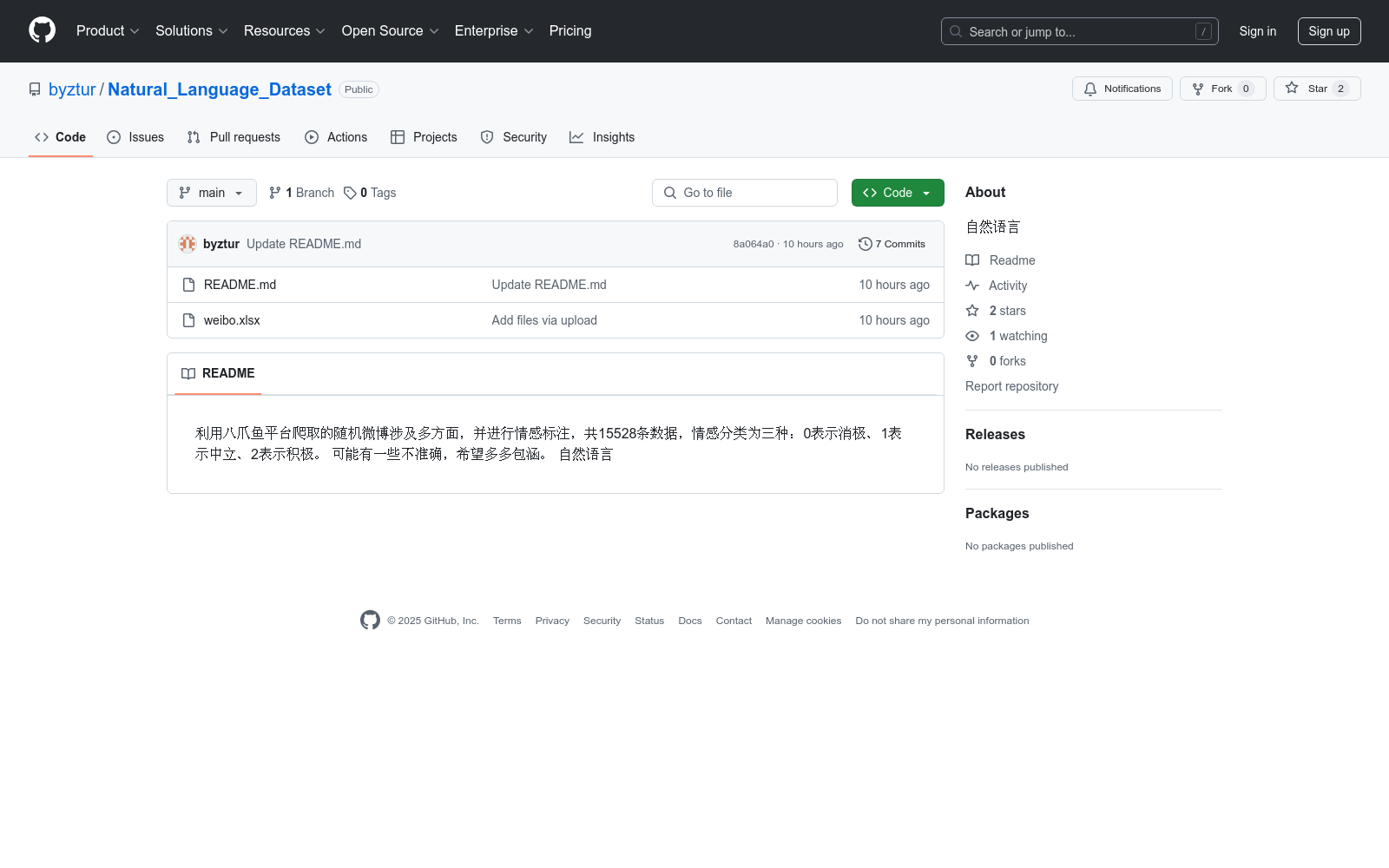Expand the Resources menu

(284, 31)
